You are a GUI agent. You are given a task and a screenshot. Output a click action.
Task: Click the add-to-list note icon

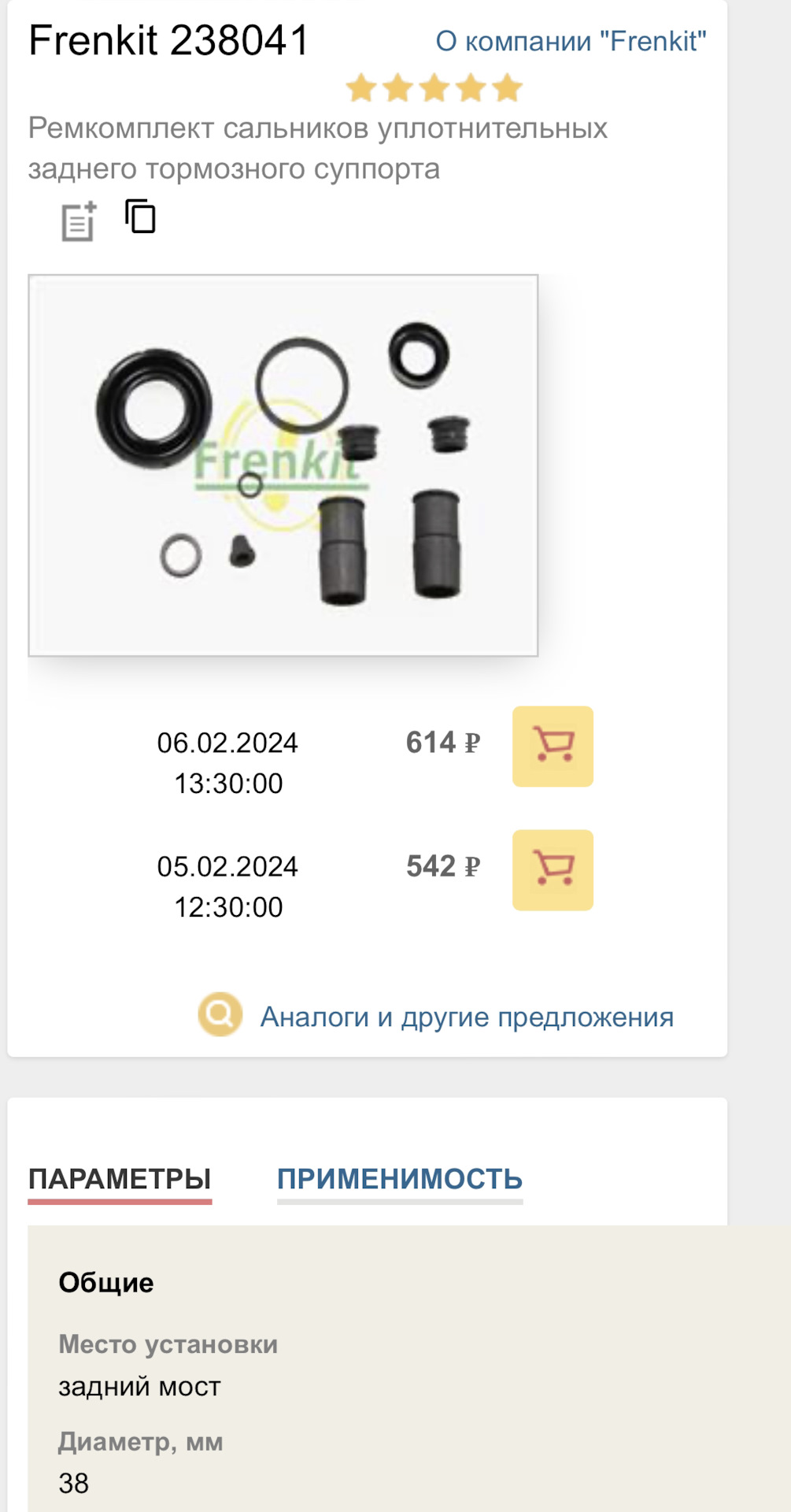(79, 221)
